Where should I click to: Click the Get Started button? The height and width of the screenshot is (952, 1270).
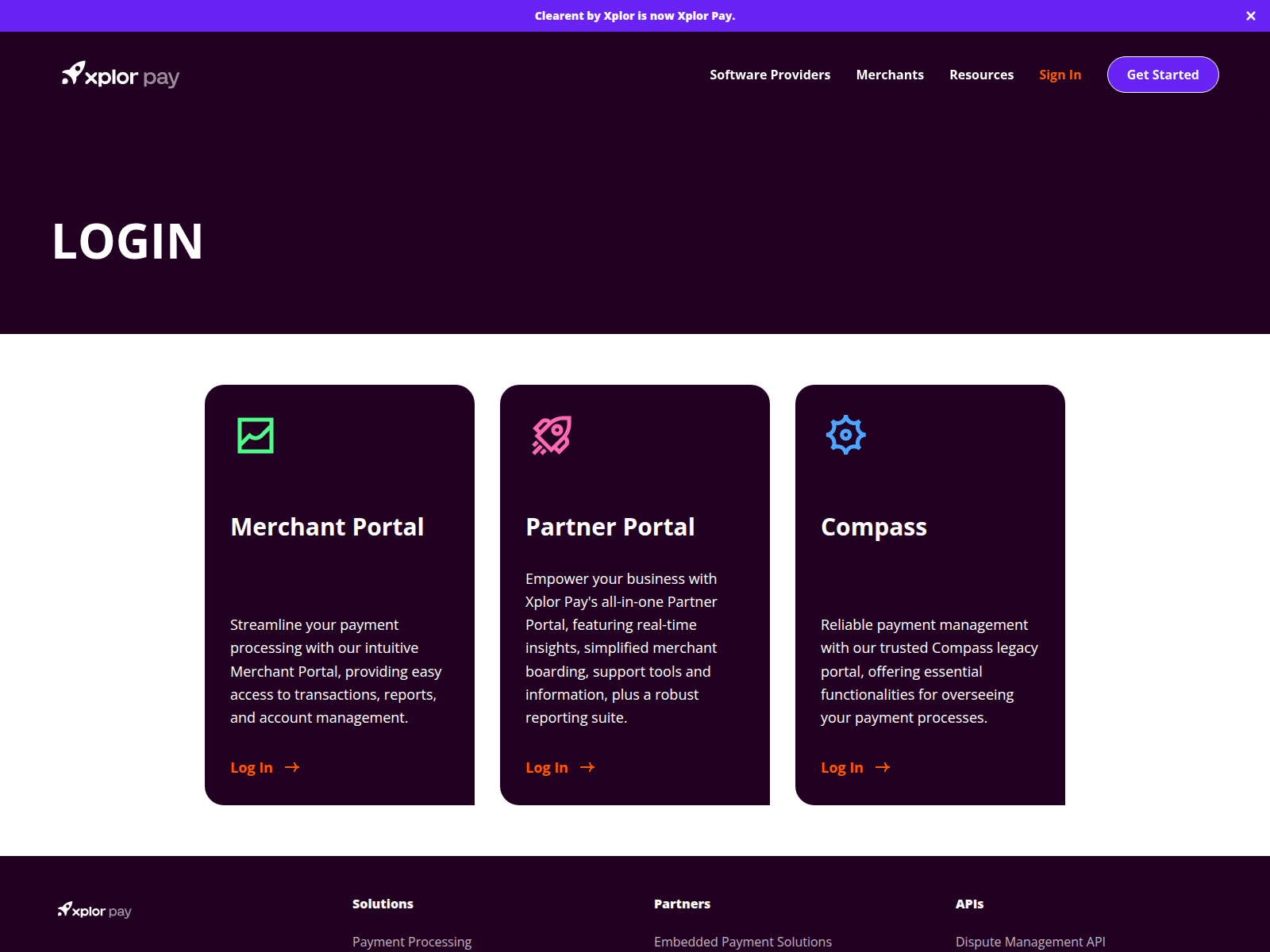1162,75
